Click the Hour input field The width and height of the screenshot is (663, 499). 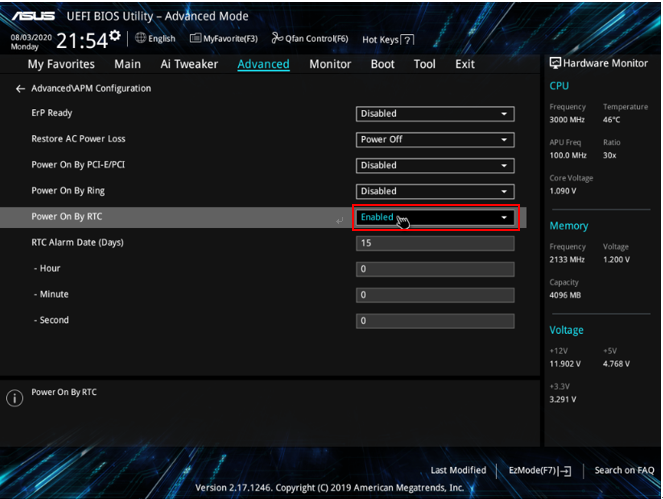(x=435, y=269)
